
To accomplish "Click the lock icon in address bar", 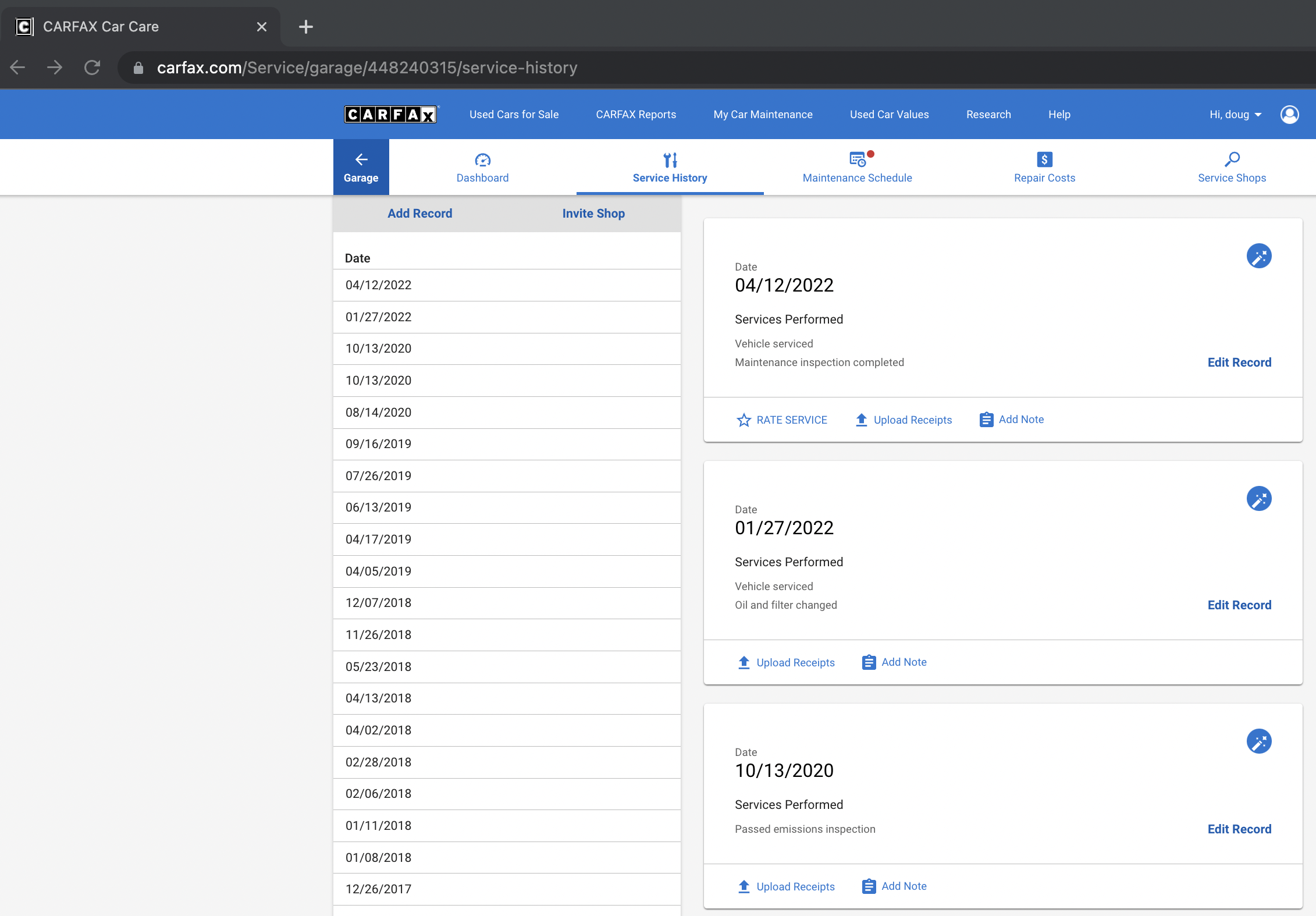I will coord(138,68).
